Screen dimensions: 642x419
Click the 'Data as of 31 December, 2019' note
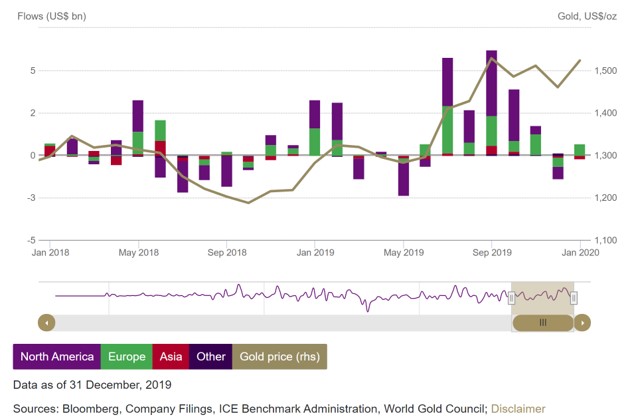(x=92, y=385)
